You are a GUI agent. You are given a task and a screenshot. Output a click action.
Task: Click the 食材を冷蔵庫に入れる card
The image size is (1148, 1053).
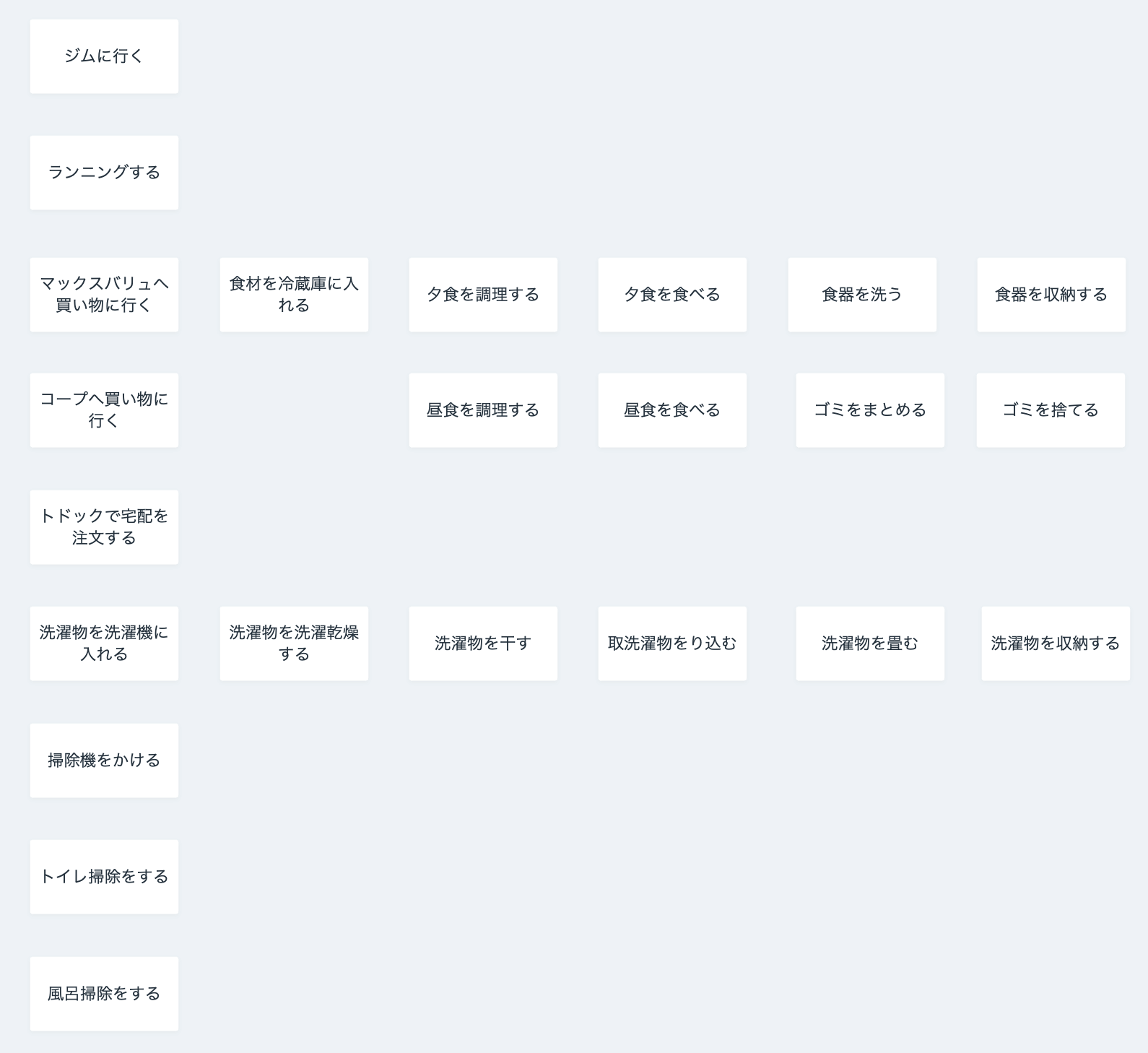click(294, 295)
